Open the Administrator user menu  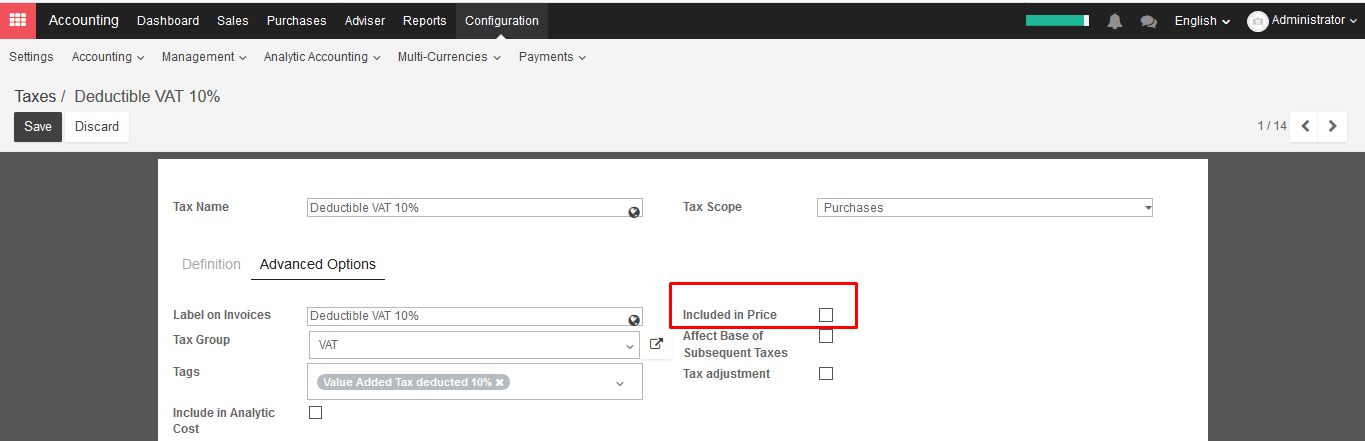pyautogui.click(x=1313, y=20)
